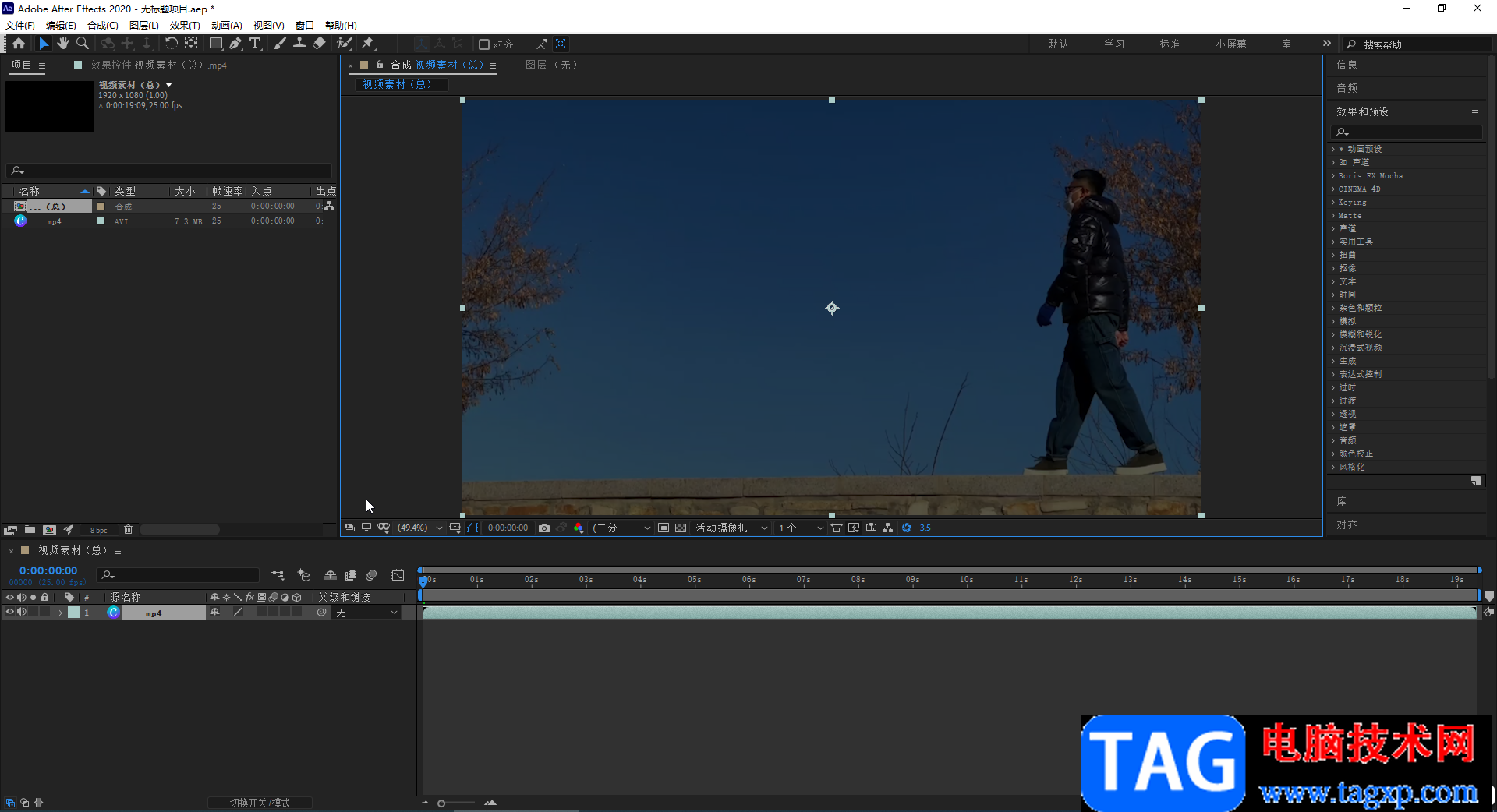Enable motion blur for all layers in timeline

(371, 575)
